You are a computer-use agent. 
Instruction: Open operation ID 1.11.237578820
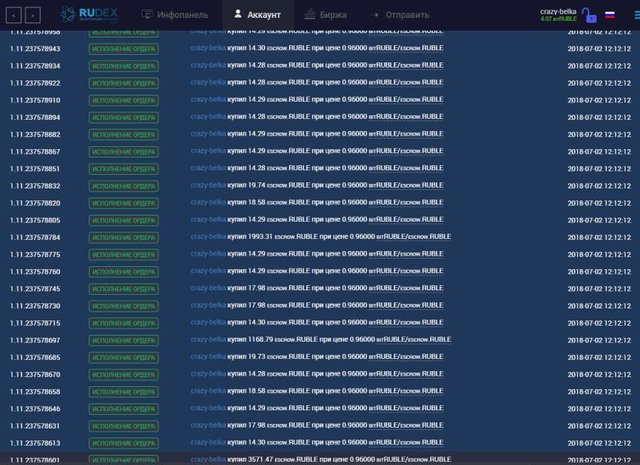35,203
